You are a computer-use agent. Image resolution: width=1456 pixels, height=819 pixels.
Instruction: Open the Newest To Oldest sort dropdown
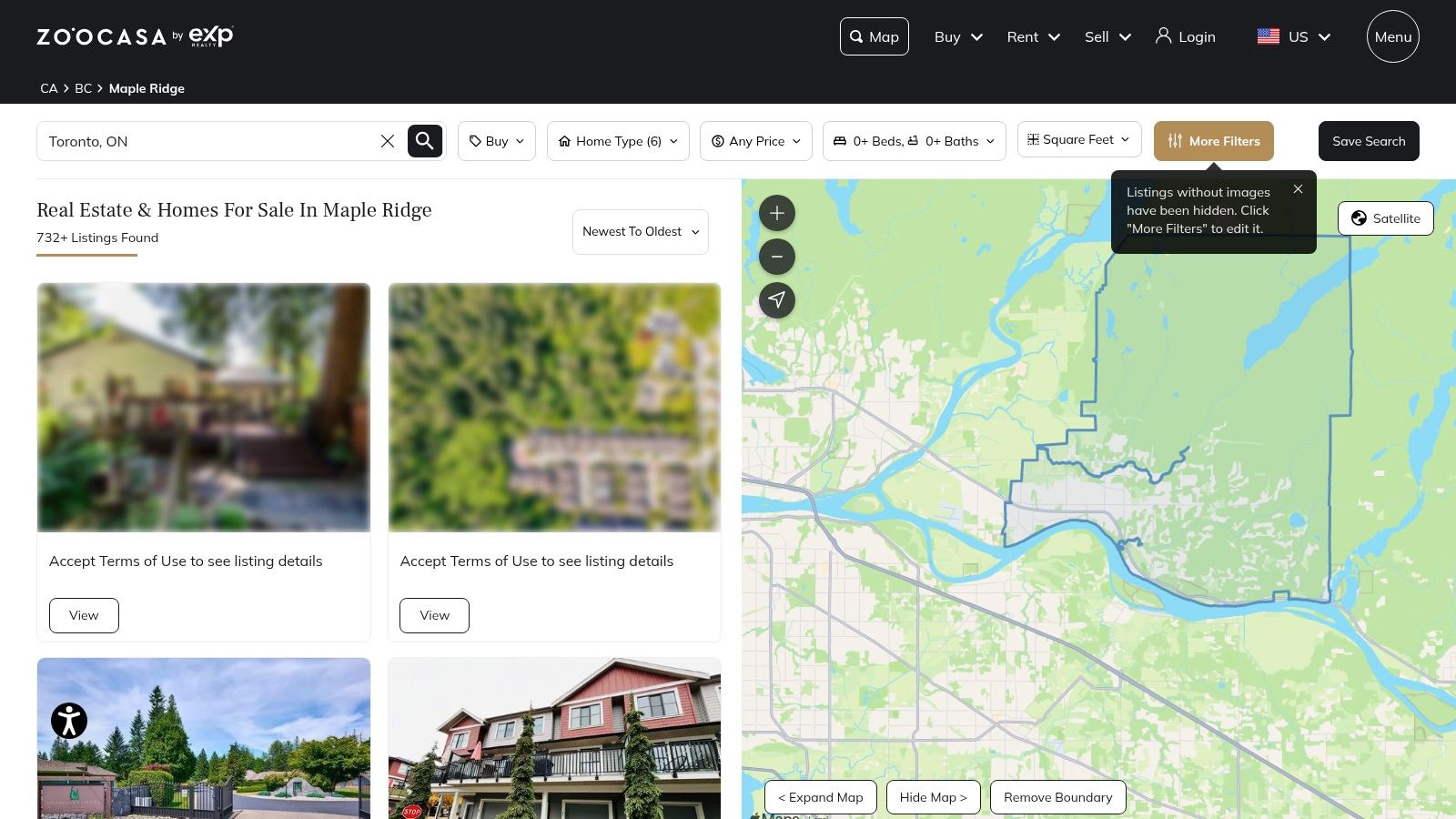pyautogui.click(x=641, y=232)
